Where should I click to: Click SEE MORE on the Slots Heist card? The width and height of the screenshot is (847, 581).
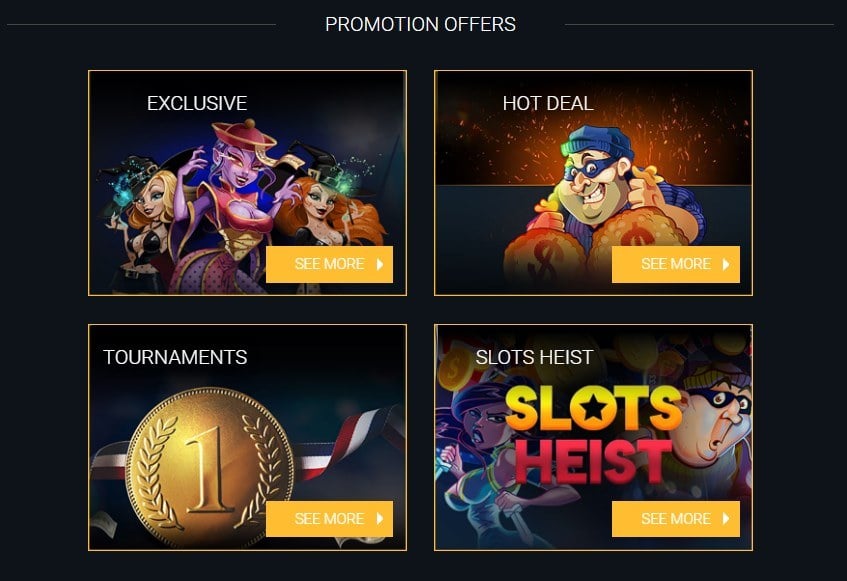pos(676,519)
